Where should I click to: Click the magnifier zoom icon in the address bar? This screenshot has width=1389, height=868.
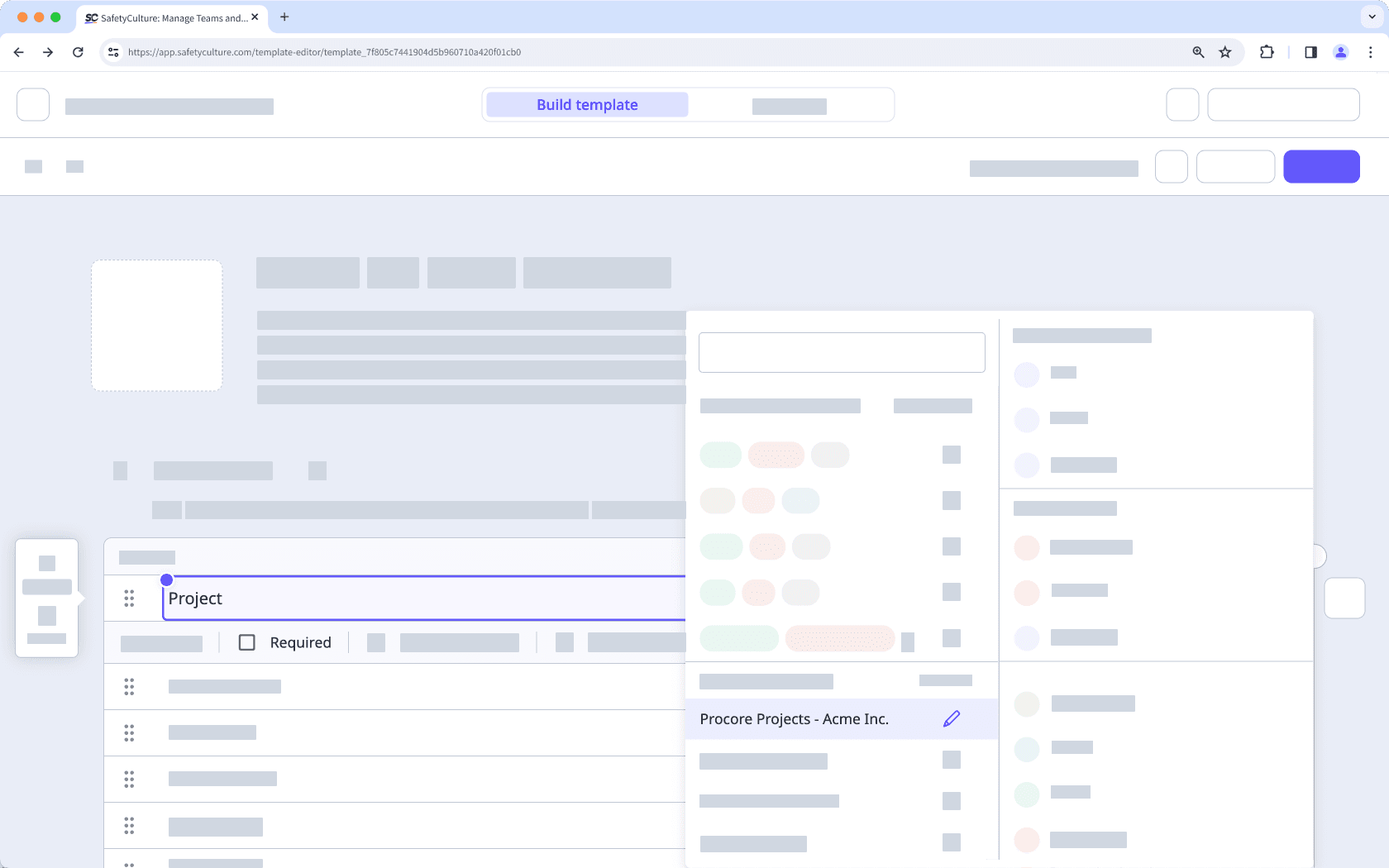coord(1197,51)
